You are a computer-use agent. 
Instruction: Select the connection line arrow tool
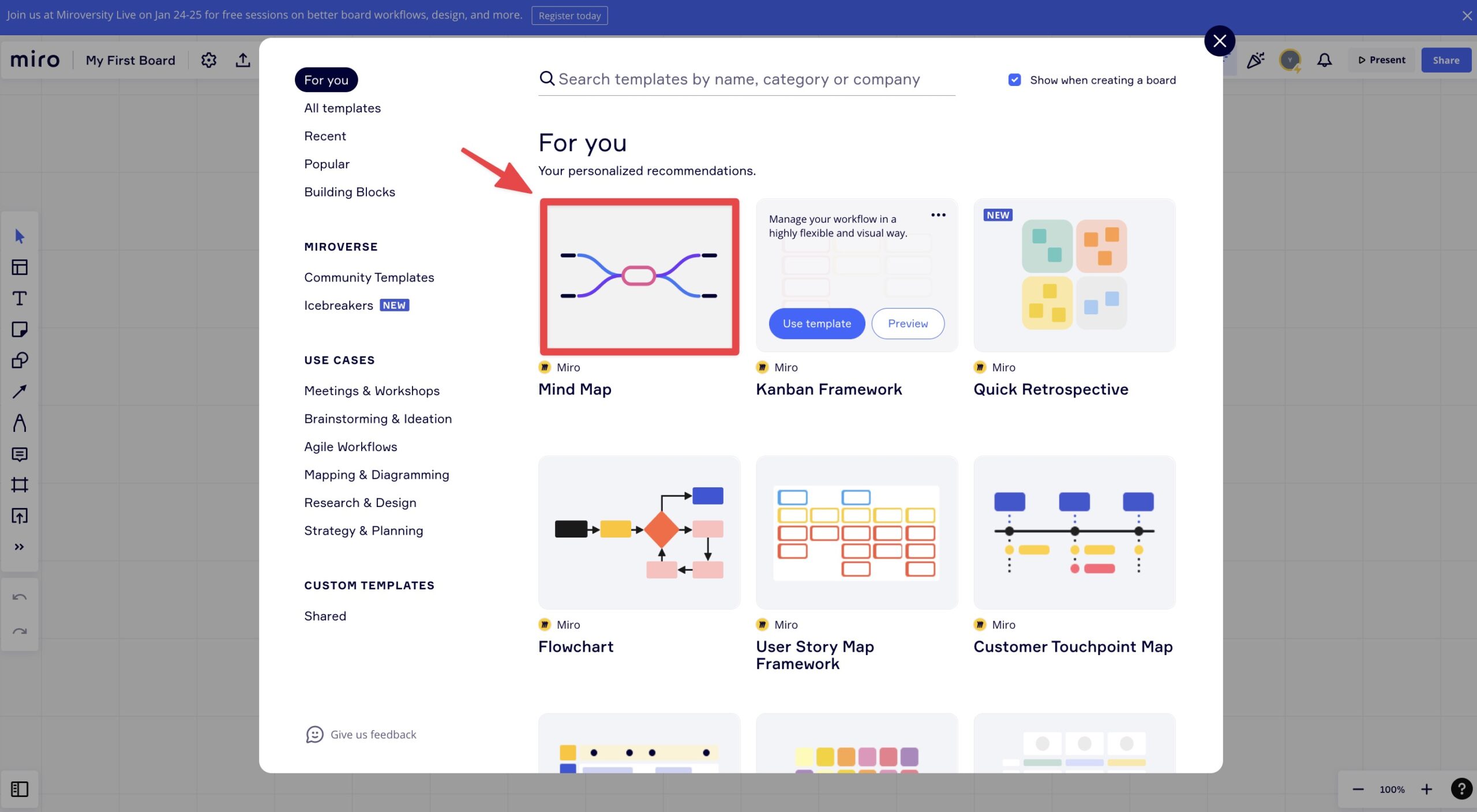coord(20,392)
